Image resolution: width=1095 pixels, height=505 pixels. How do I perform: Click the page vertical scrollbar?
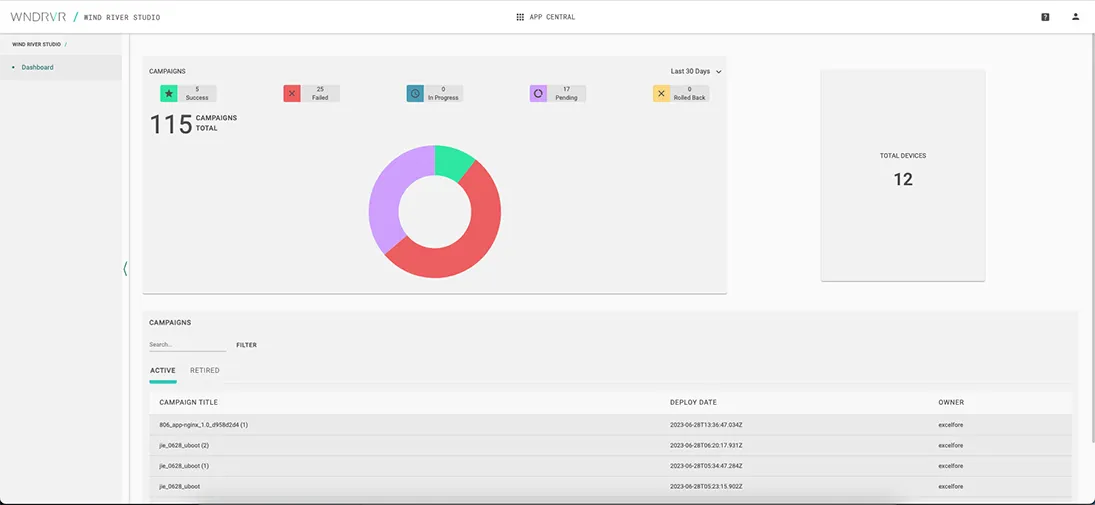pyautogui.click(x=1092, y=237)
